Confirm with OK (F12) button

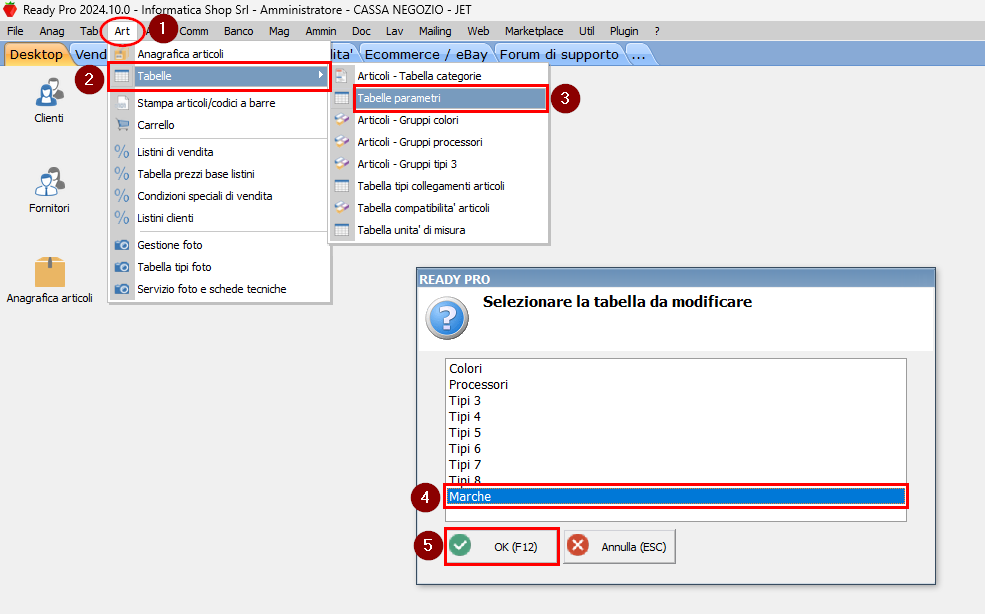[x=501, y=546]
